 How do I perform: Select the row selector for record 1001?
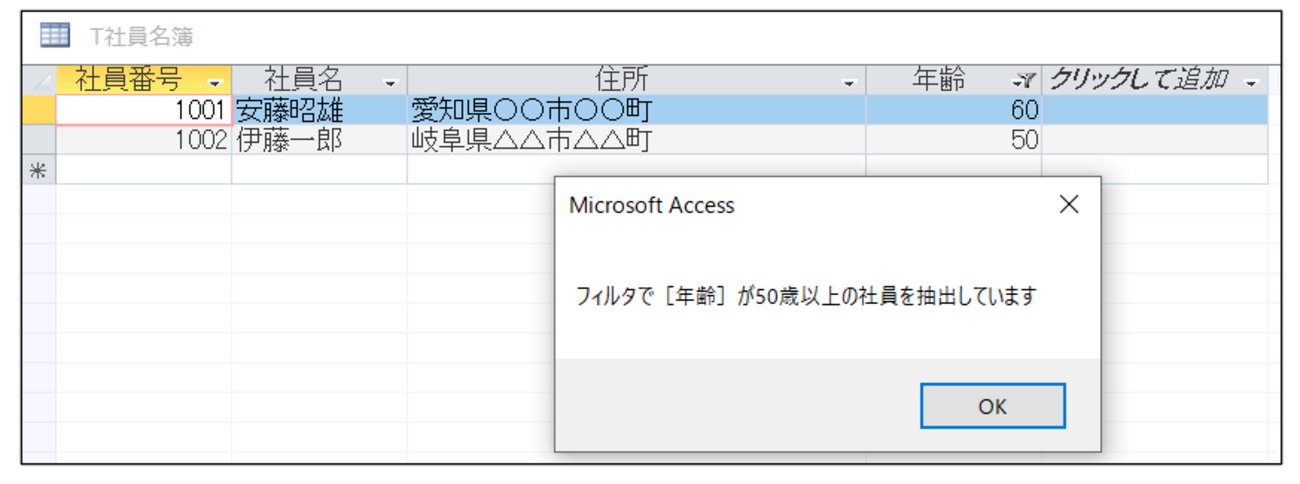click(x=39, y=110)
